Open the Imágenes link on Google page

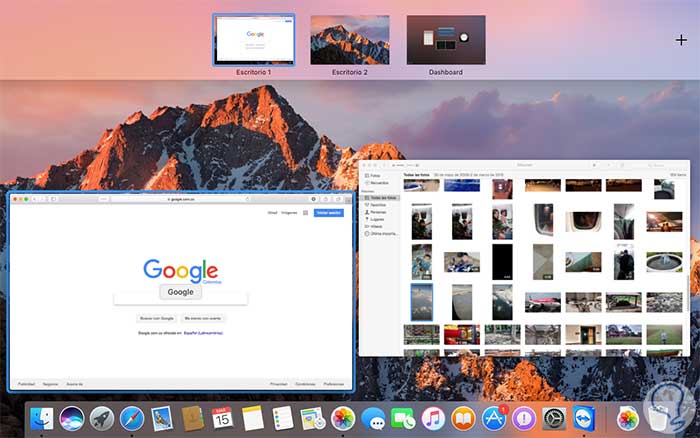289,213
